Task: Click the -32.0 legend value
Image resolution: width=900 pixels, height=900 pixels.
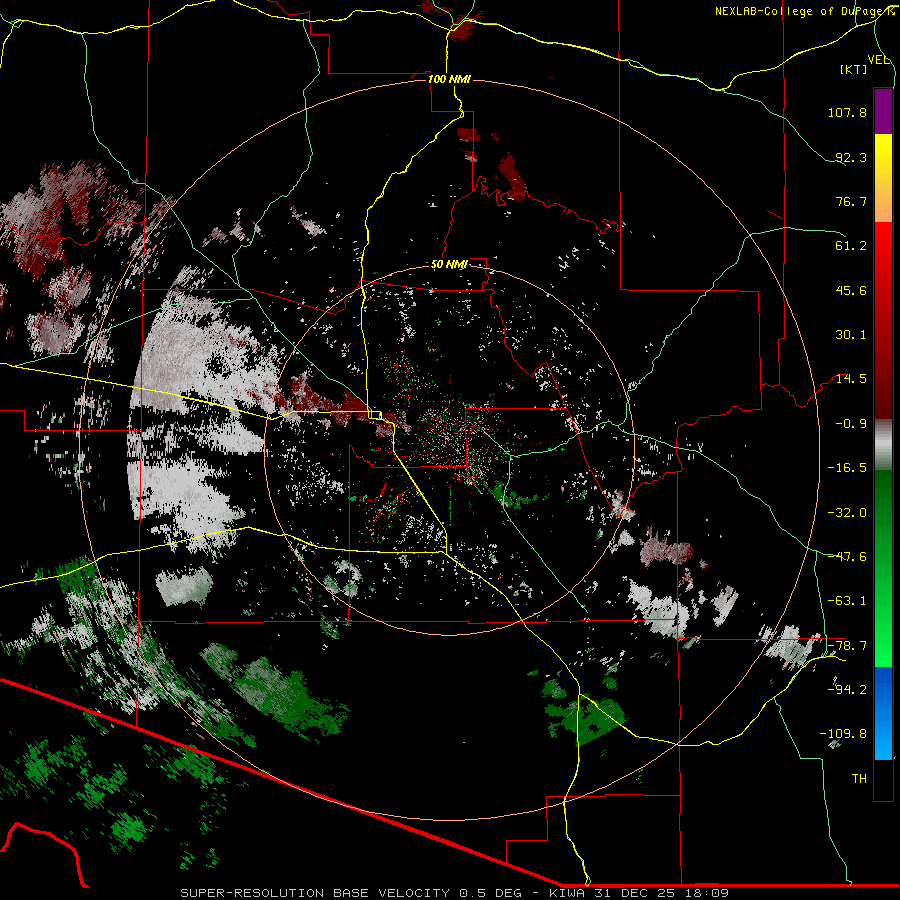Action: click(x=847, y=513)
